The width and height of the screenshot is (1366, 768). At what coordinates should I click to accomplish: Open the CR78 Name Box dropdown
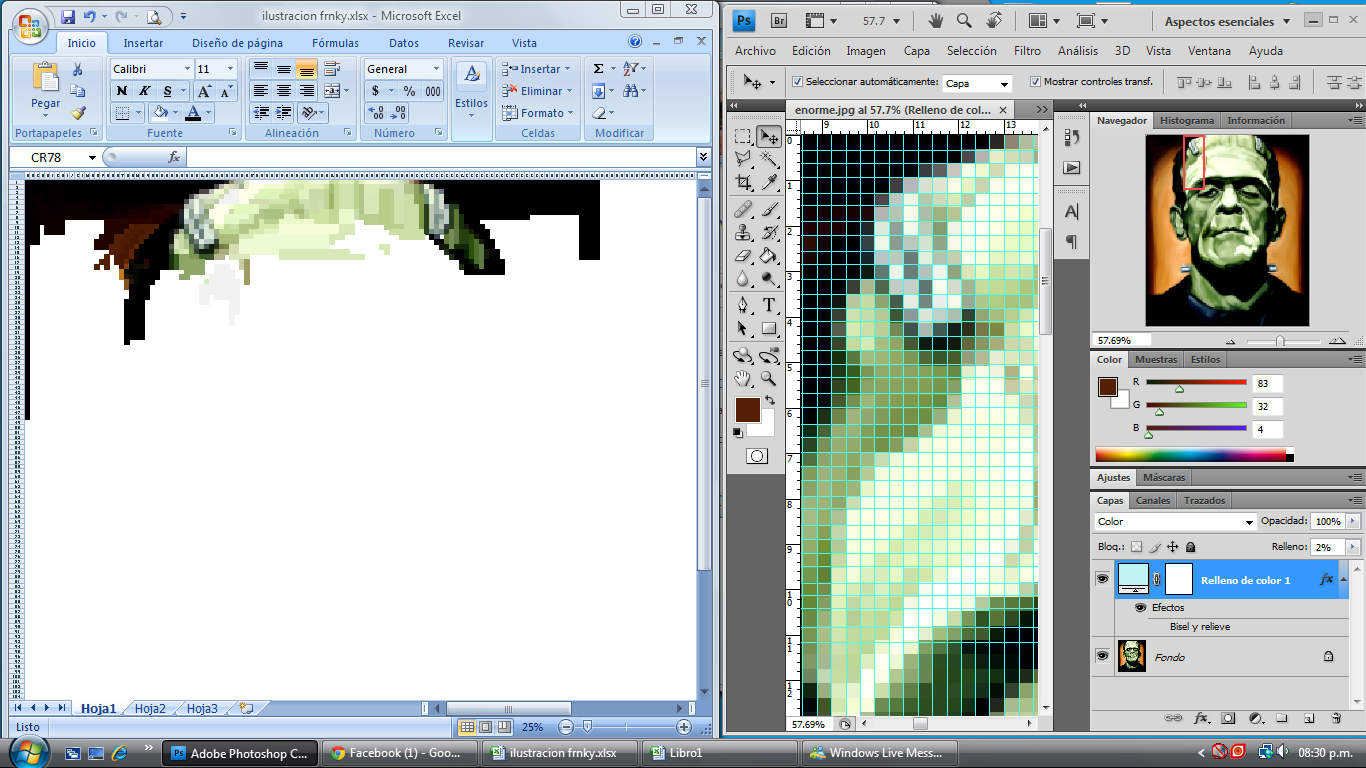[x=92, y=157]
